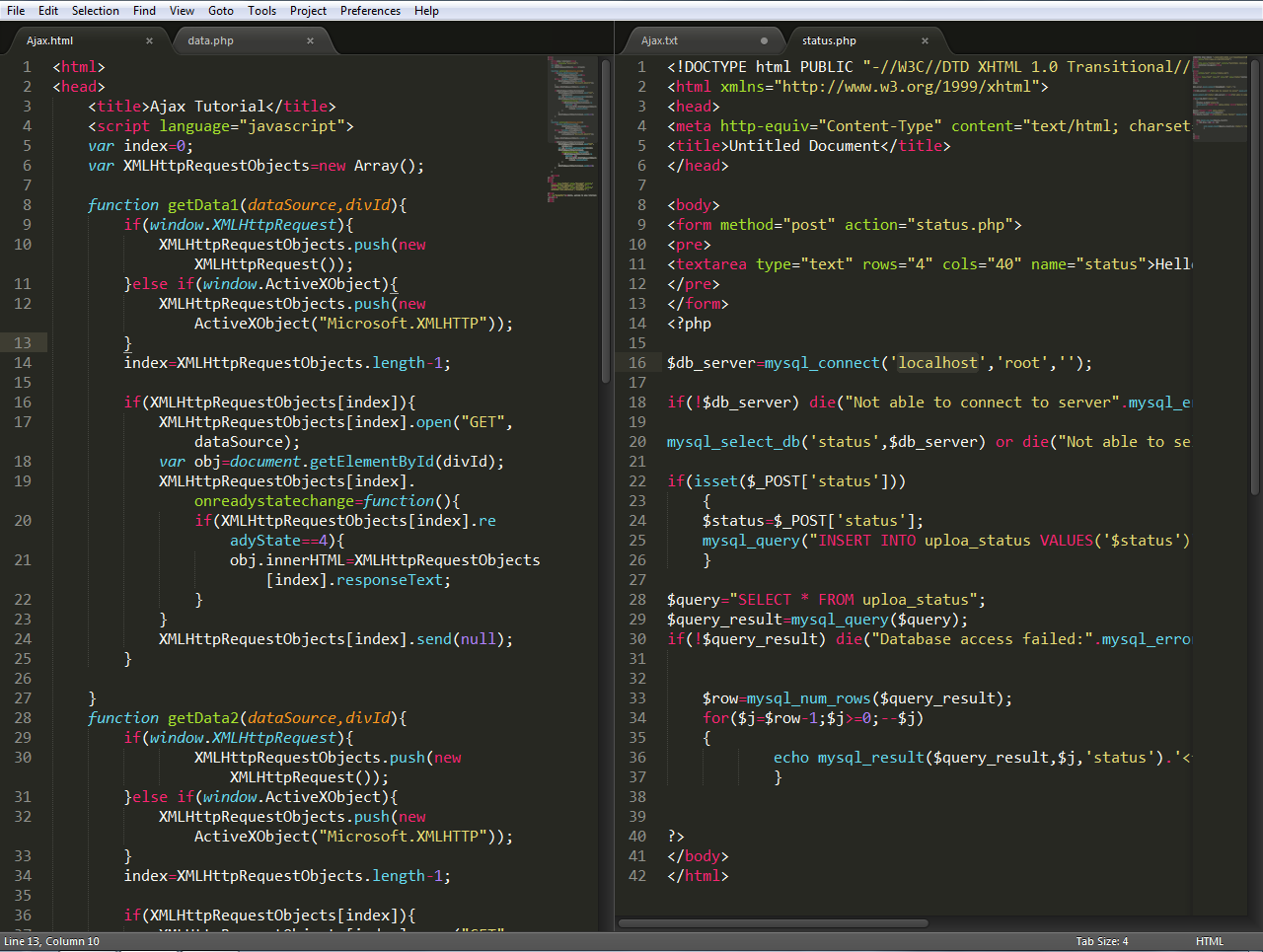Click the unsaved-changes dot on Ajax.txt tab
Screen dimensions: 1263x952
[764, 40]
